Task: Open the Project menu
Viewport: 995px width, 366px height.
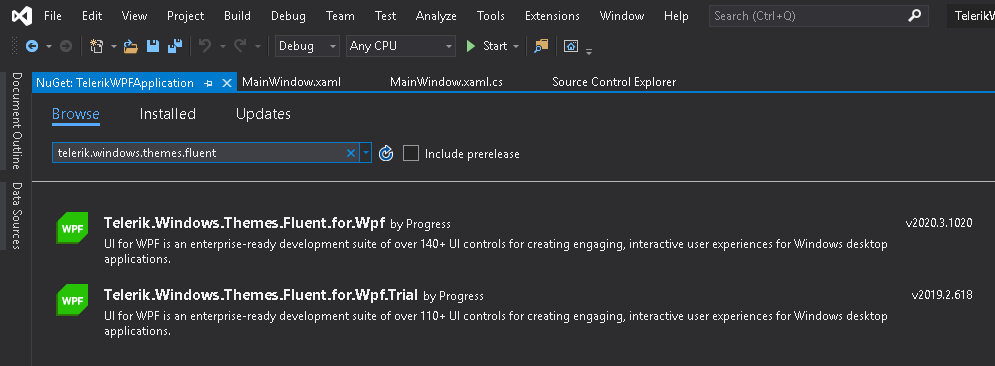Action: (x=185, y=16)
